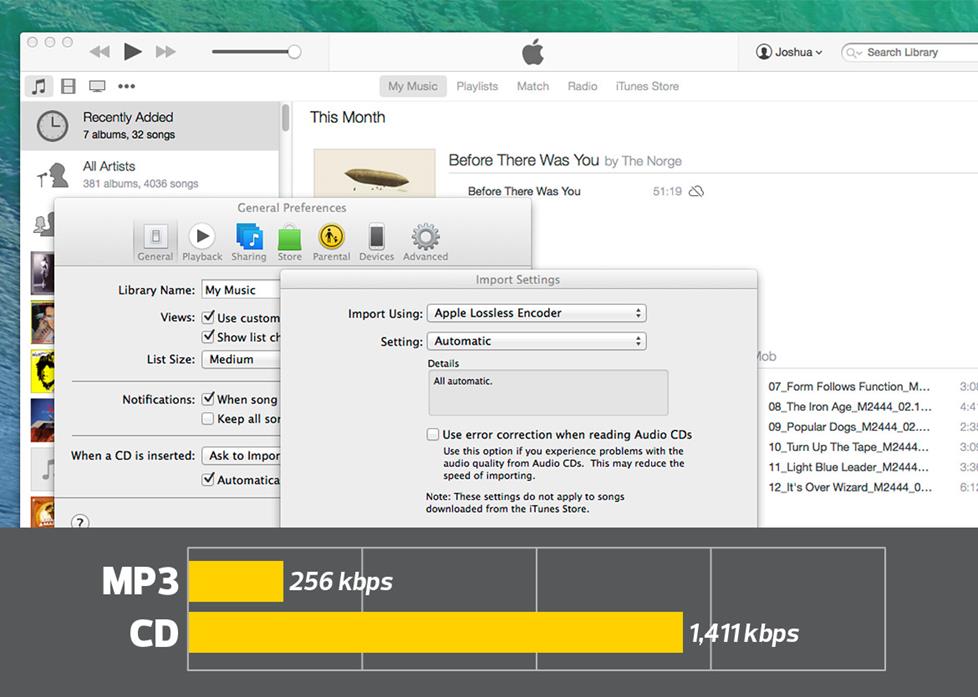Select the Before There Was You track row
The height and width of the screenshot is (697, 978).
[x=586, y=191]
